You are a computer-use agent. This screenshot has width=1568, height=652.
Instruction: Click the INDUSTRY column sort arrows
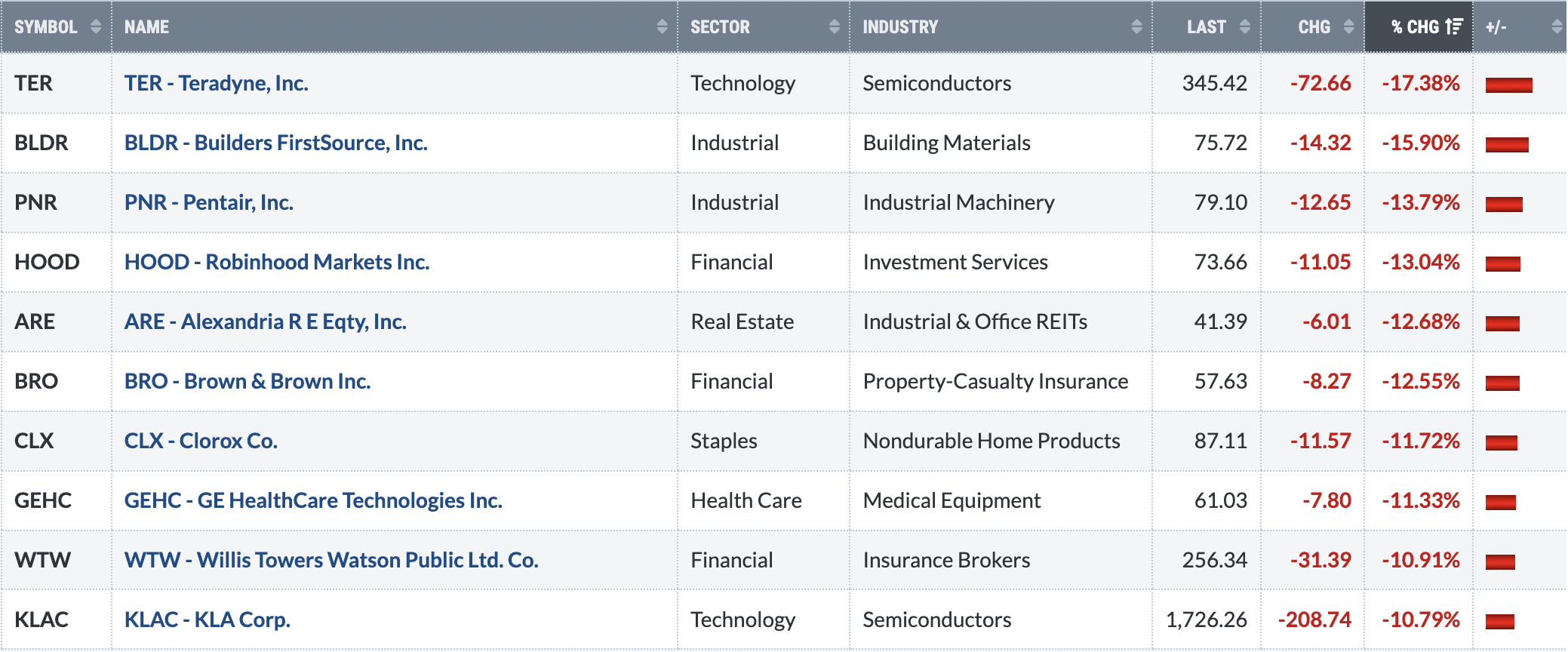[1136, 27]
